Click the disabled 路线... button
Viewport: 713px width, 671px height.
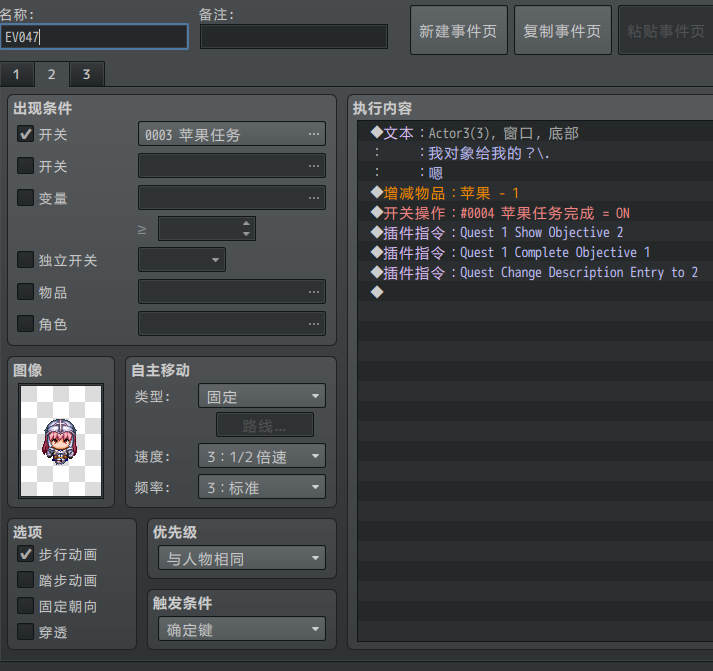(265, 425)
